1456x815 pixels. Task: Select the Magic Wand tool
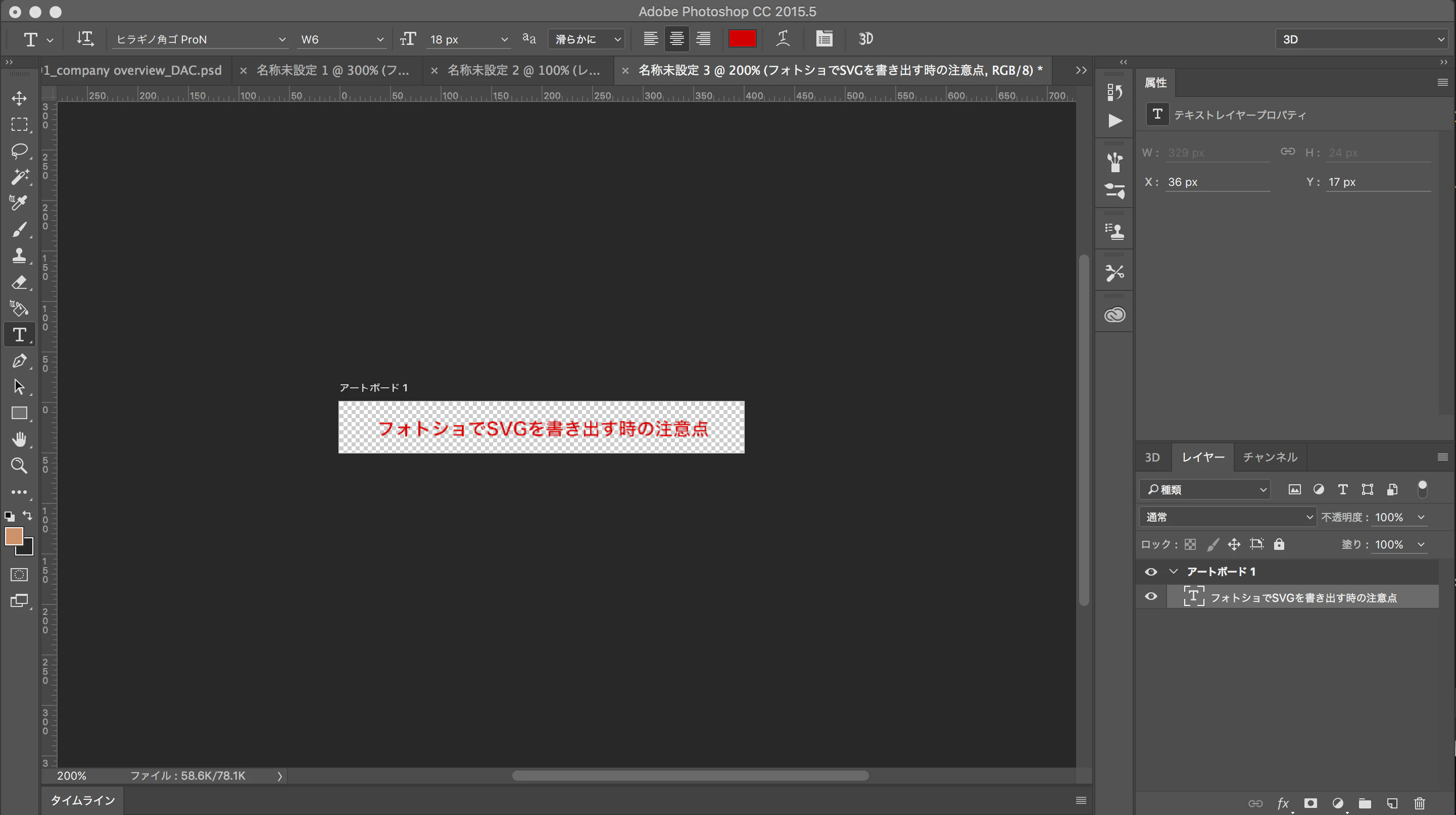(x=19, y=177)
